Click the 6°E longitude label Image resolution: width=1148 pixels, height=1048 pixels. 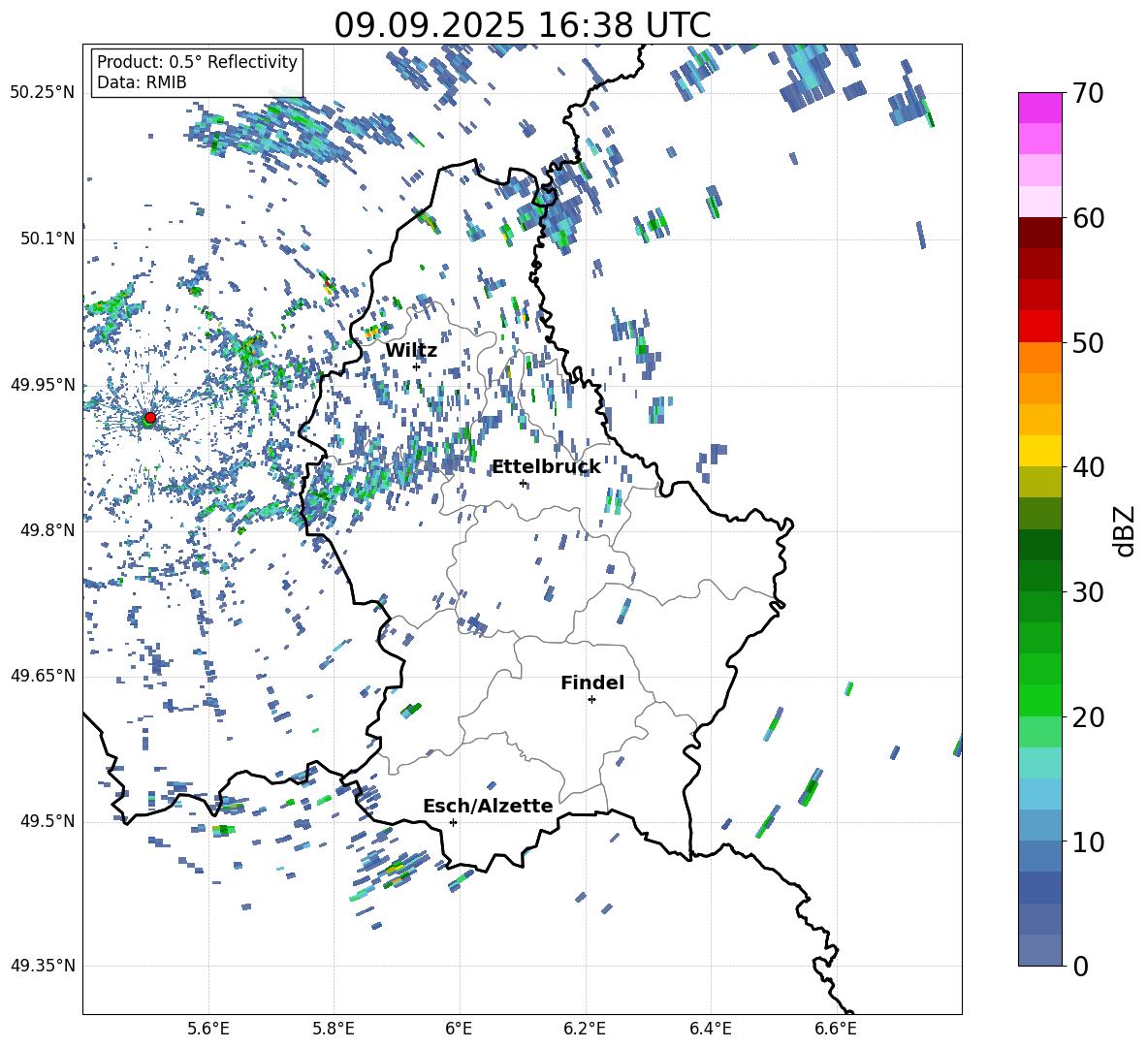tap(459, 1029)
